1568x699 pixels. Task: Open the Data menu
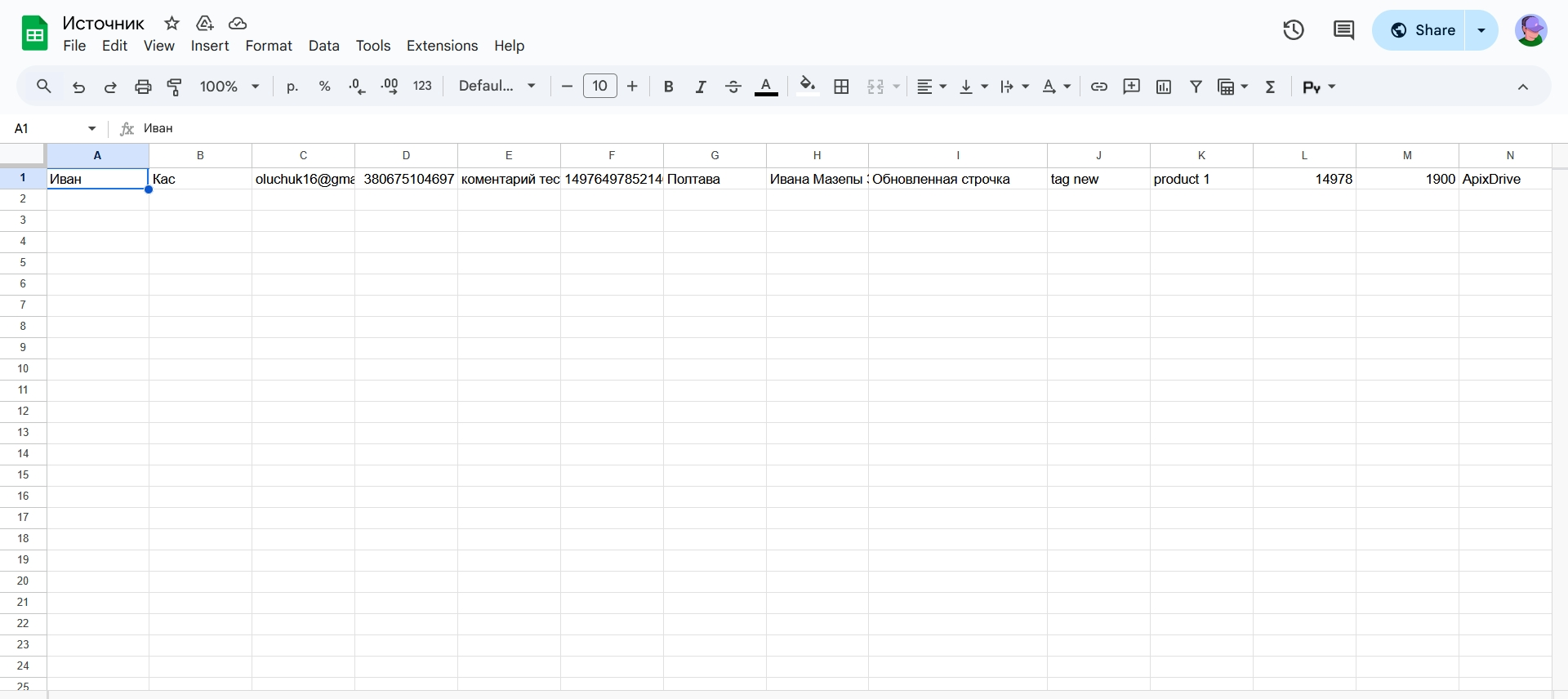[x=324, y=46]
